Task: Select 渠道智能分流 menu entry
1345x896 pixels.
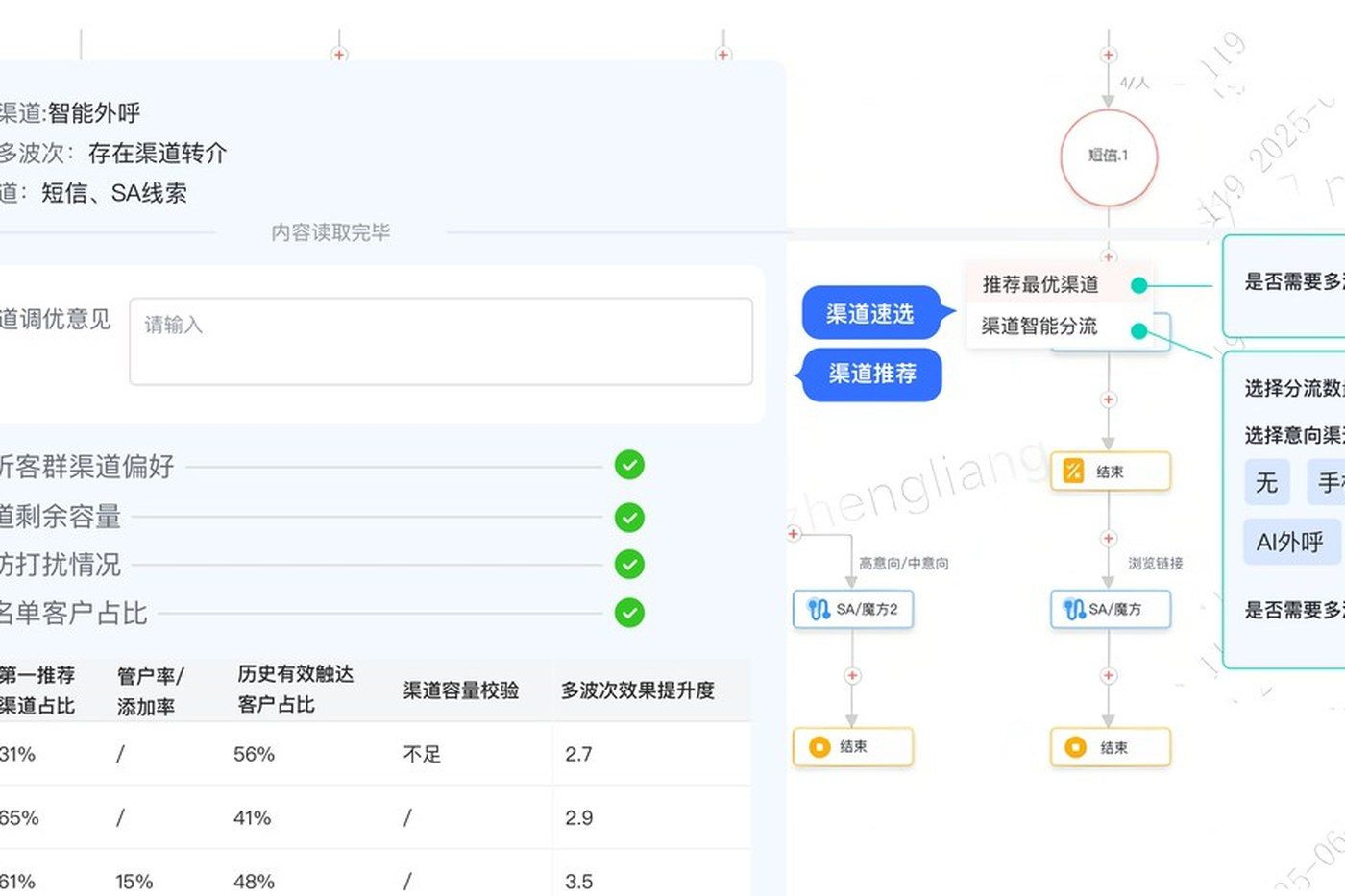Action: (x=1039, y=327)
